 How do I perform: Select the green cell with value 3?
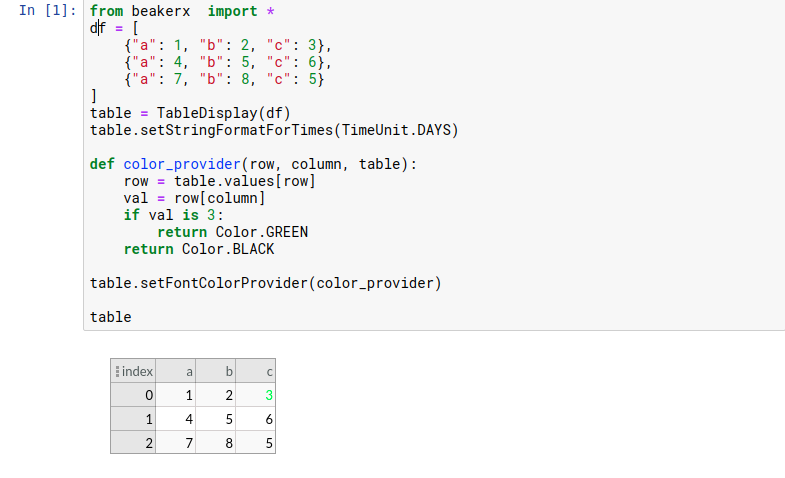[256, 395]
